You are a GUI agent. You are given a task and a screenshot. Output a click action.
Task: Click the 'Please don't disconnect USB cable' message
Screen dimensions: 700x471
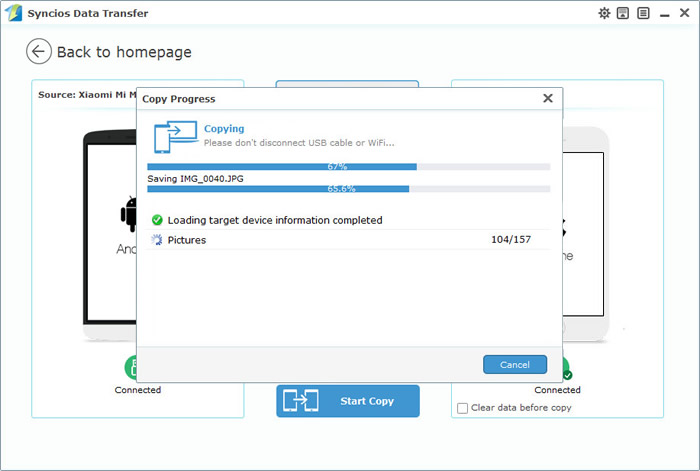tap(299, 143)
